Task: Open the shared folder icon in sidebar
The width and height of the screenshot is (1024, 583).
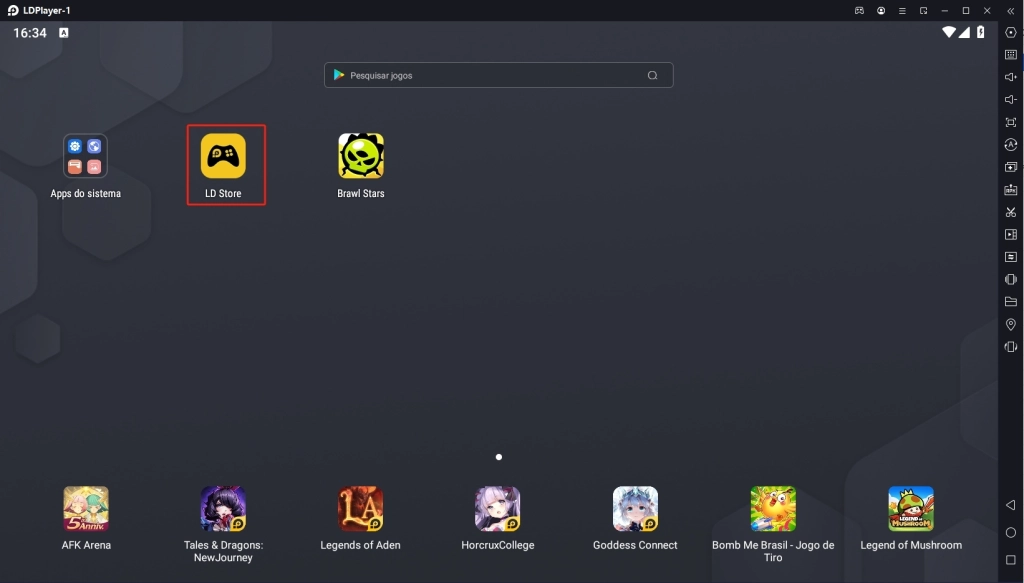Action: (1011, 302)
